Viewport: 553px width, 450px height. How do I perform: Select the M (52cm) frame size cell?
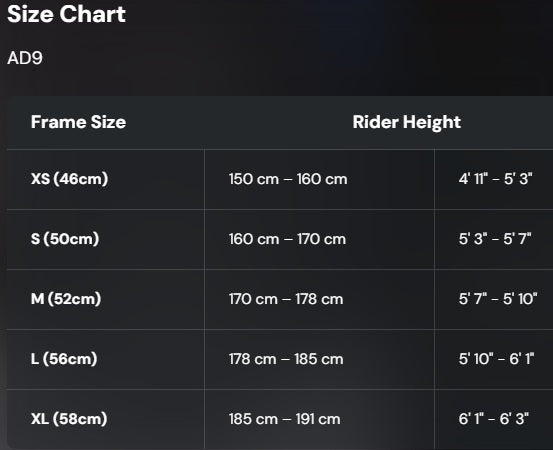tap(105, 299)
